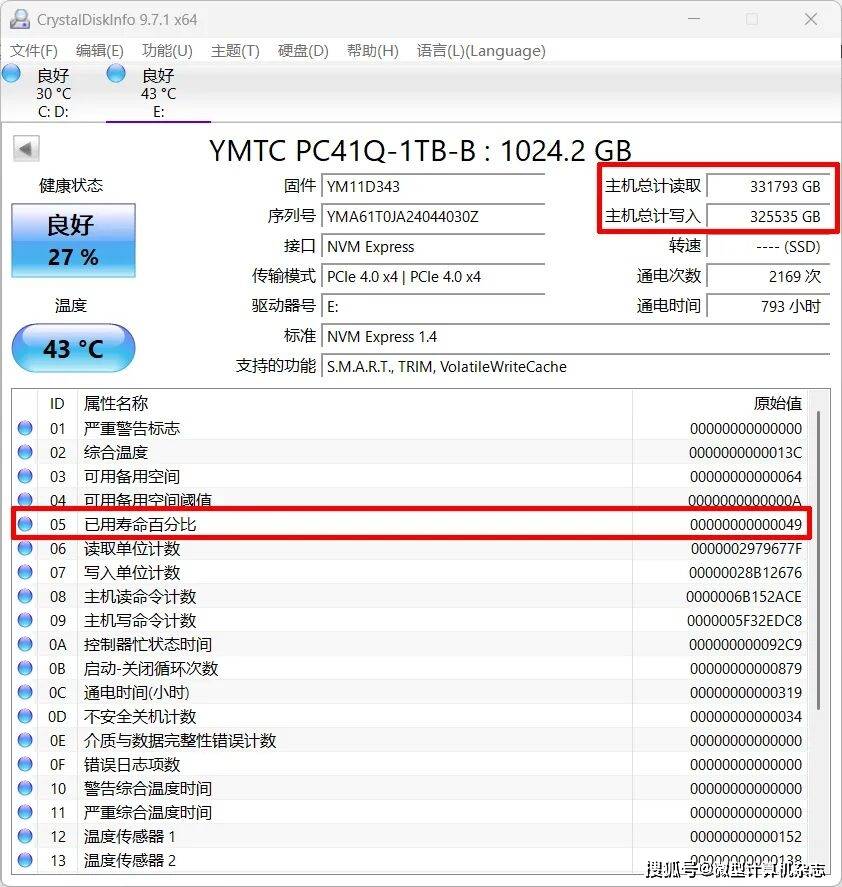
Task: Click status dot for attribute 0D row
Action: click(25, 716)
